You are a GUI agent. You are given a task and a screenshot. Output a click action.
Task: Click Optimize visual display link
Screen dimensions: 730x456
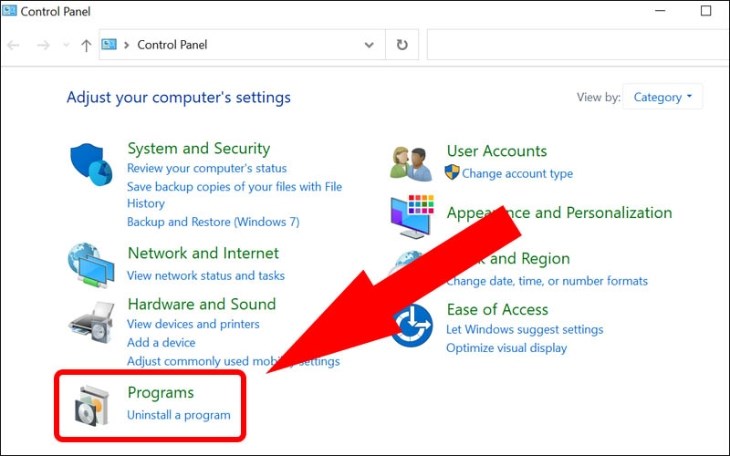coord(507,348)
